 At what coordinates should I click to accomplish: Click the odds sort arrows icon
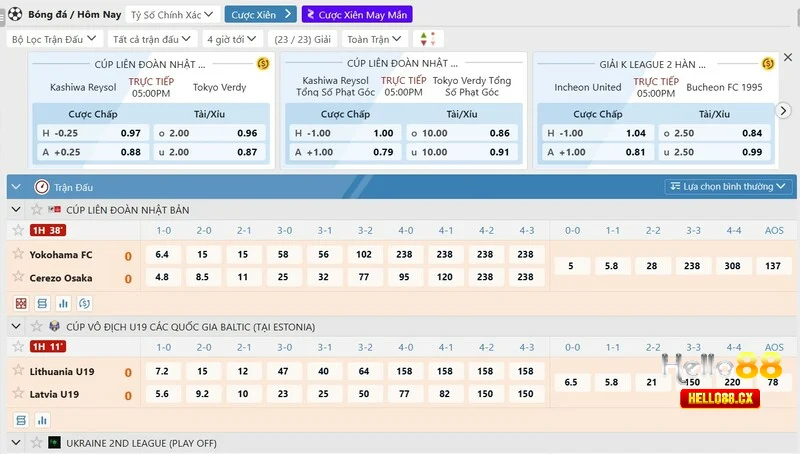coord(428,39)
